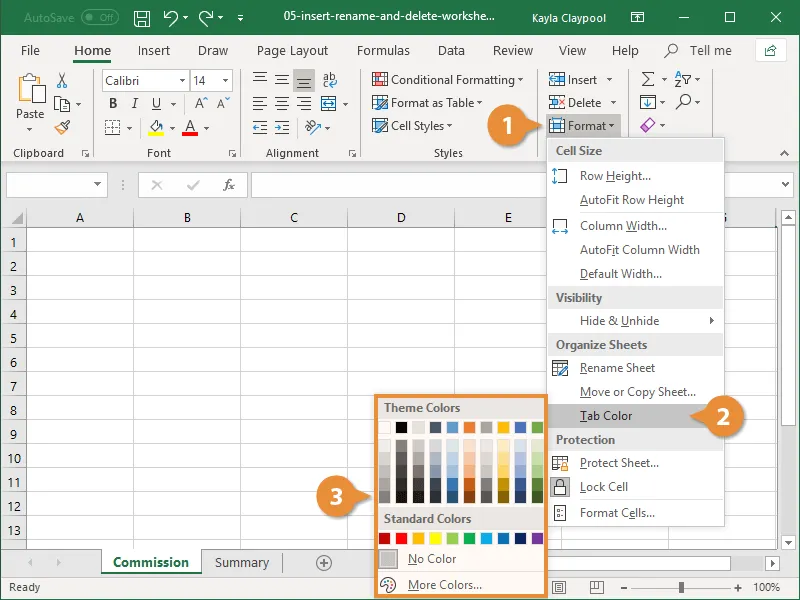Switch to the Summary sheet tab

coord(242,562)
